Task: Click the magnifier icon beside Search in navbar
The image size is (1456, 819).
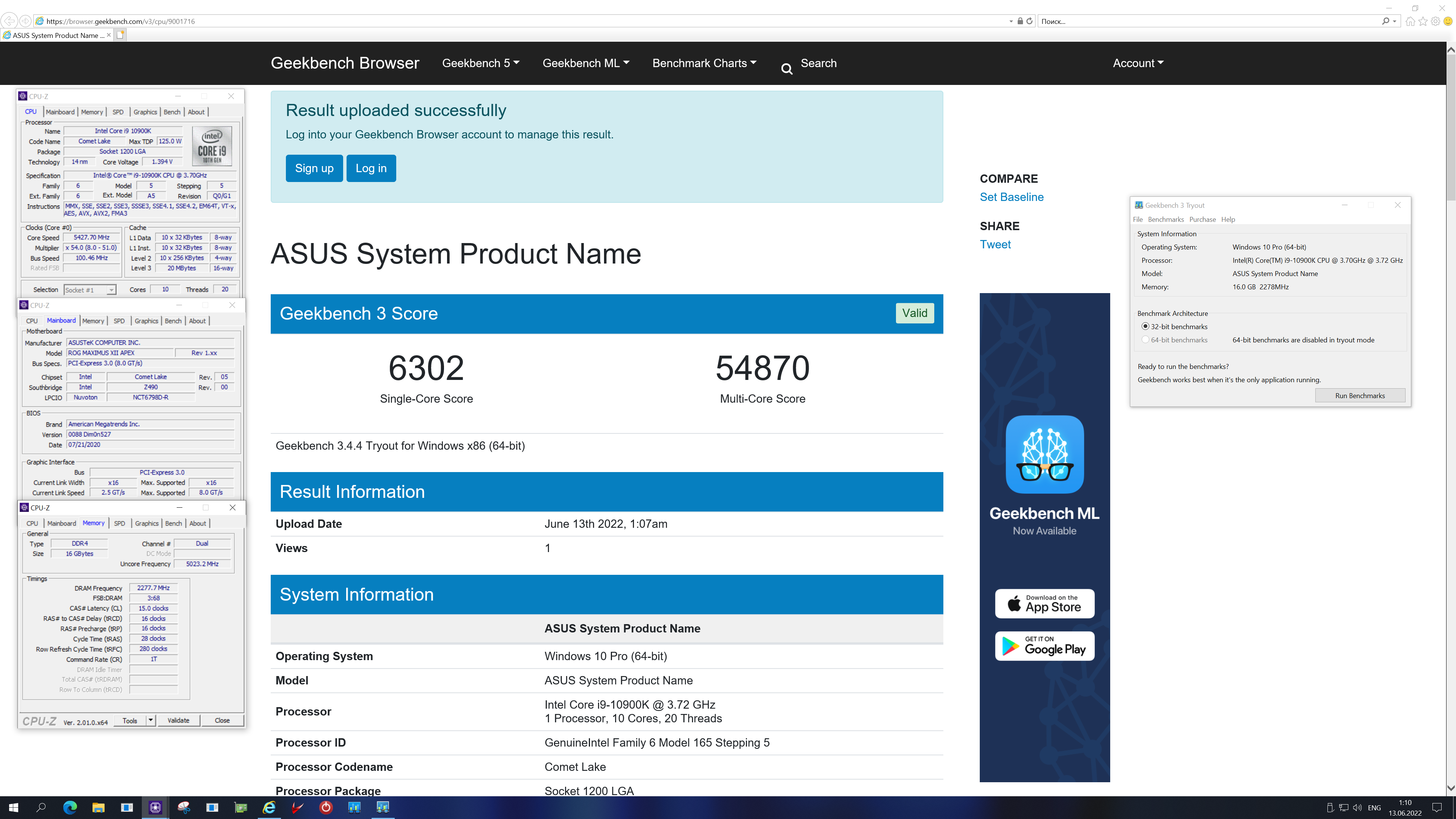Action: pos(786,69)
